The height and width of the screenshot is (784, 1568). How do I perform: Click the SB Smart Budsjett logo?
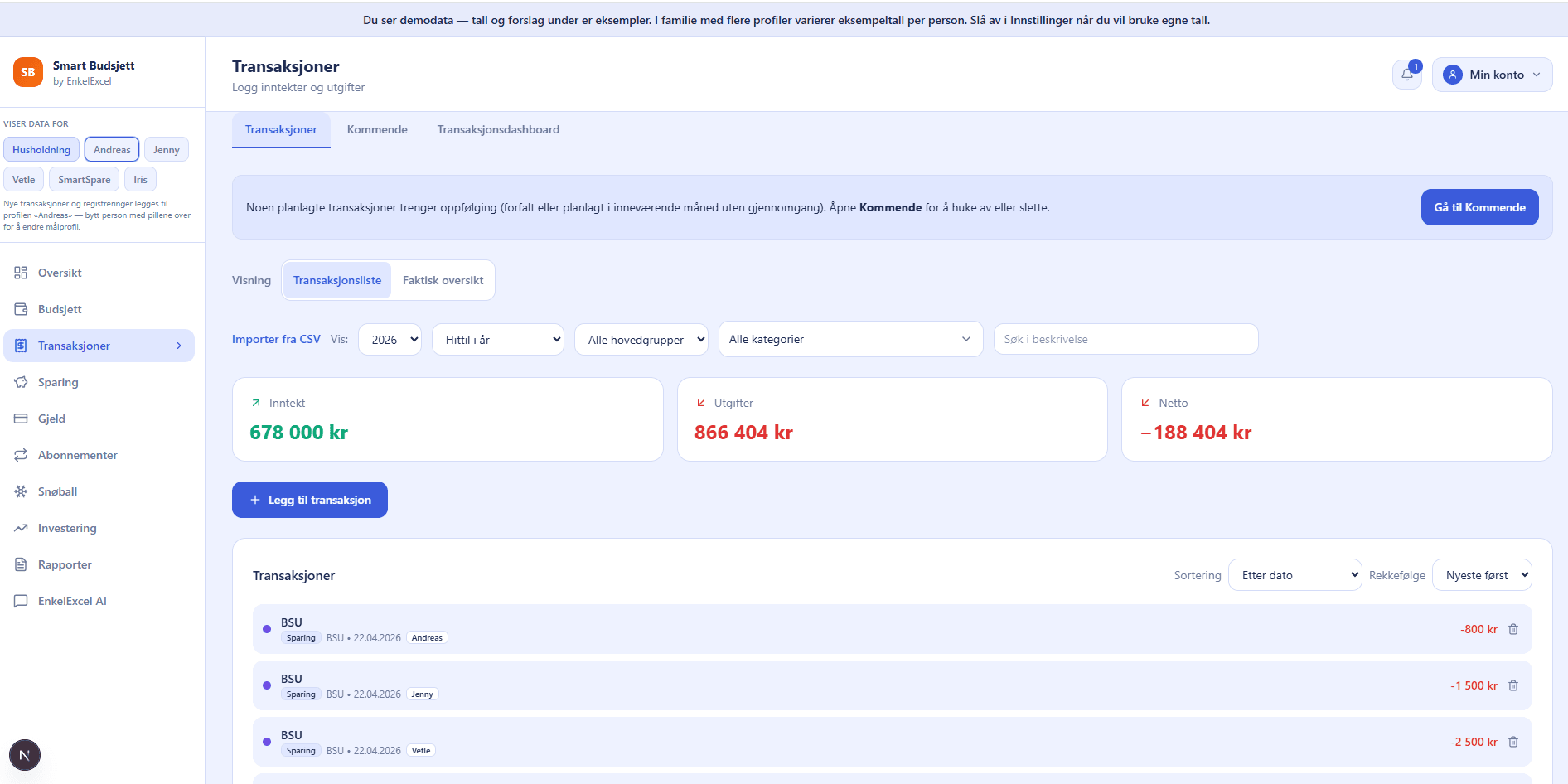click(28, 72)
